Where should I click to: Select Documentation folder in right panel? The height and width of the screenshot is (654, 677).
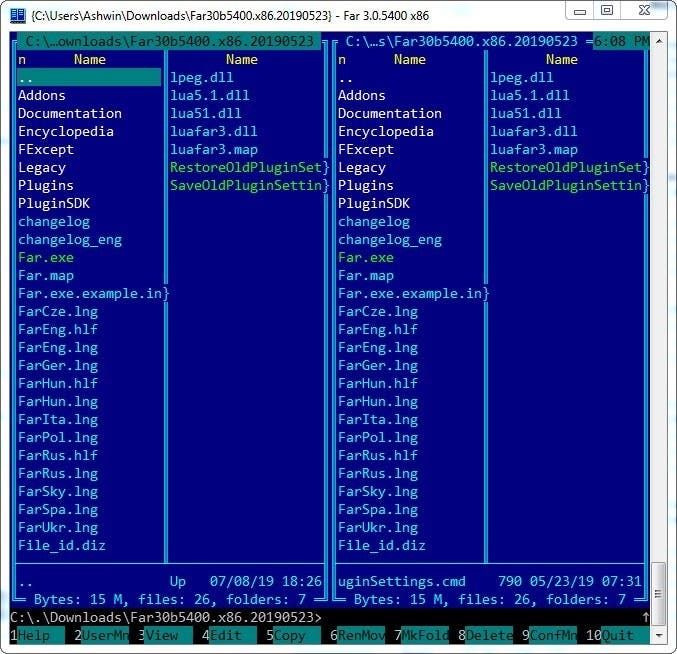pos(390,114)
